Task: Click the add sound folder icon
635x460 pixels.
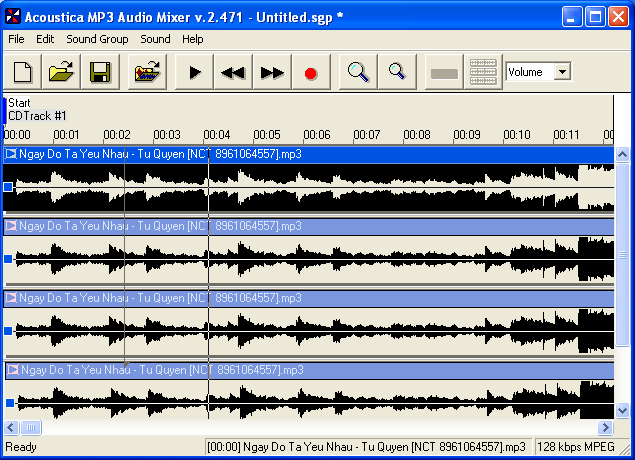Action: [x=149, y=72]
